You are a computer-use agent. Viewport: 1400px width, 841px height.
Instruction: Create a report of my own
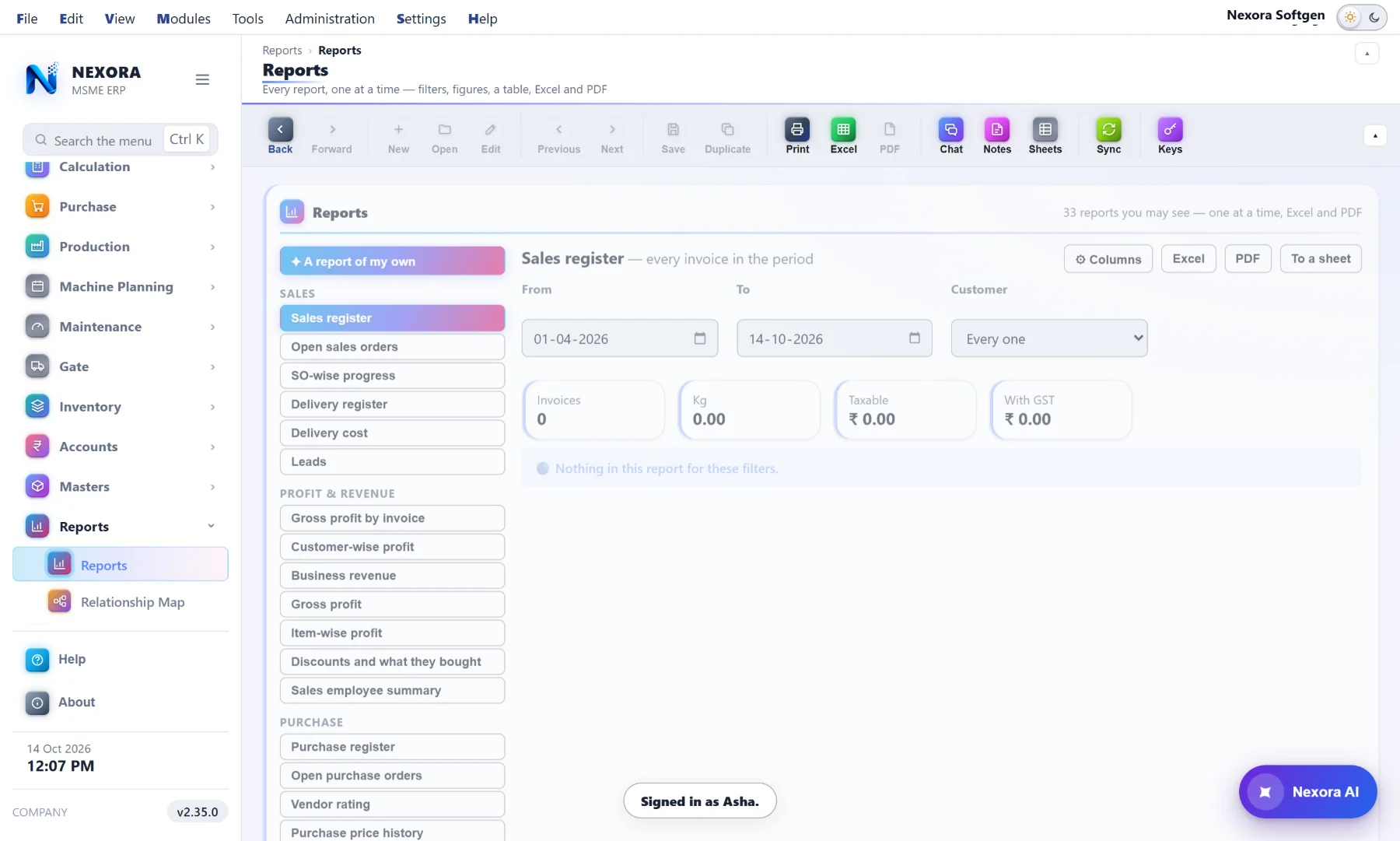pos(392,261)
